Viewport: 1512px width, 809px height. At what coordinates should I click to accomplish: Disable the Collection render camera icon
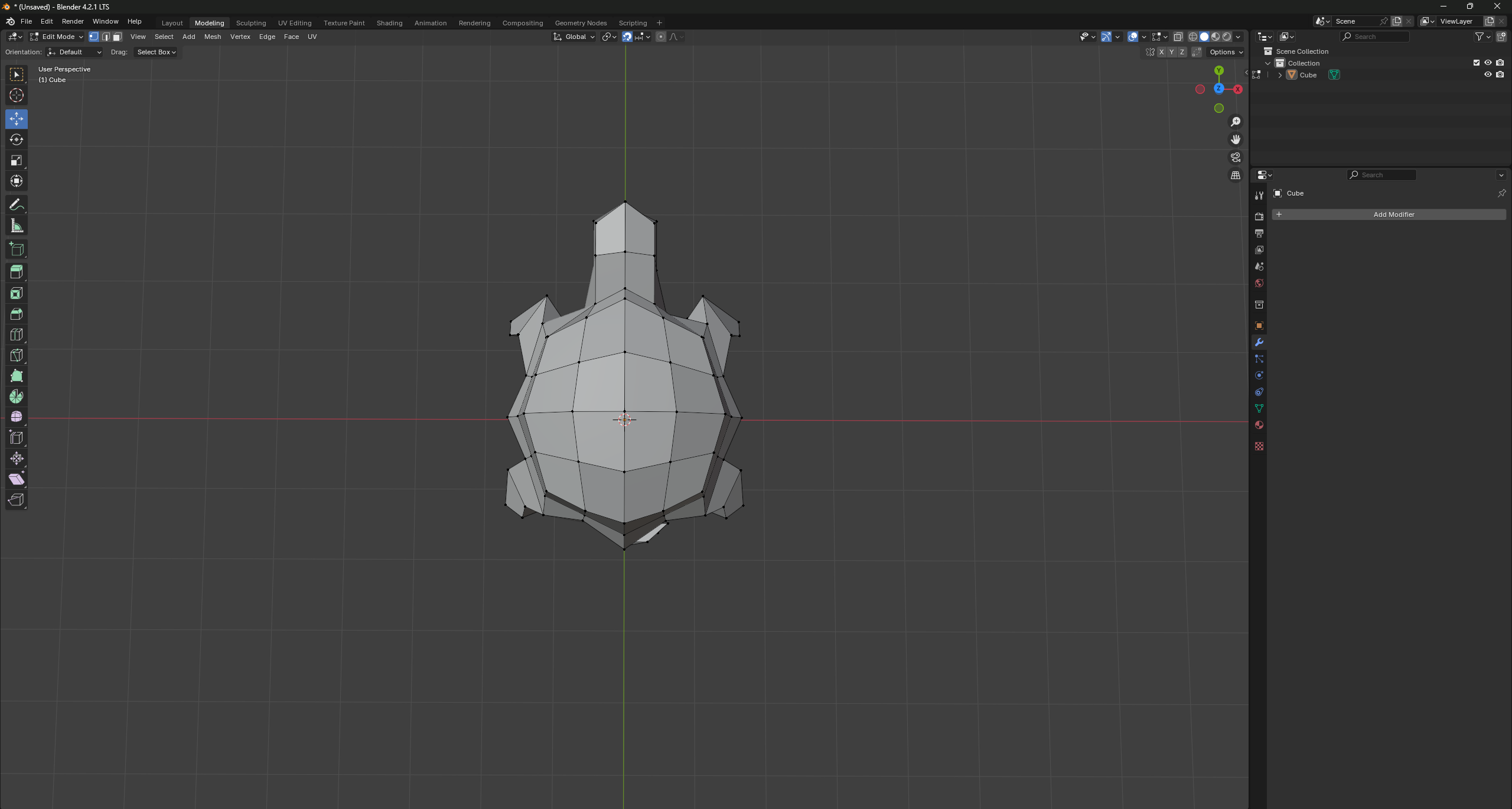[1500, 63]
